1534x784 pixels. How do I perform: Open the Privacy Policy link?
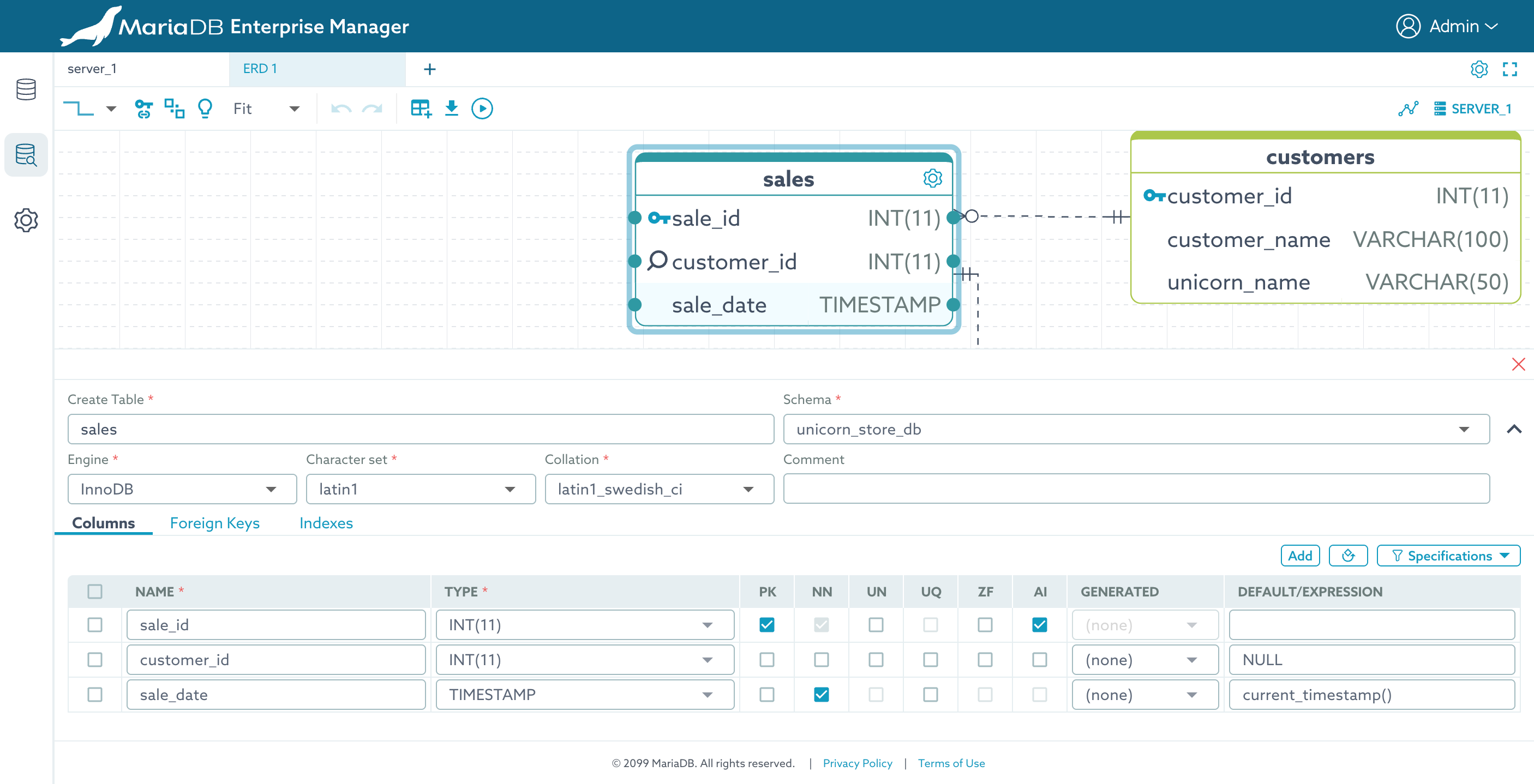tap(857, 763)
